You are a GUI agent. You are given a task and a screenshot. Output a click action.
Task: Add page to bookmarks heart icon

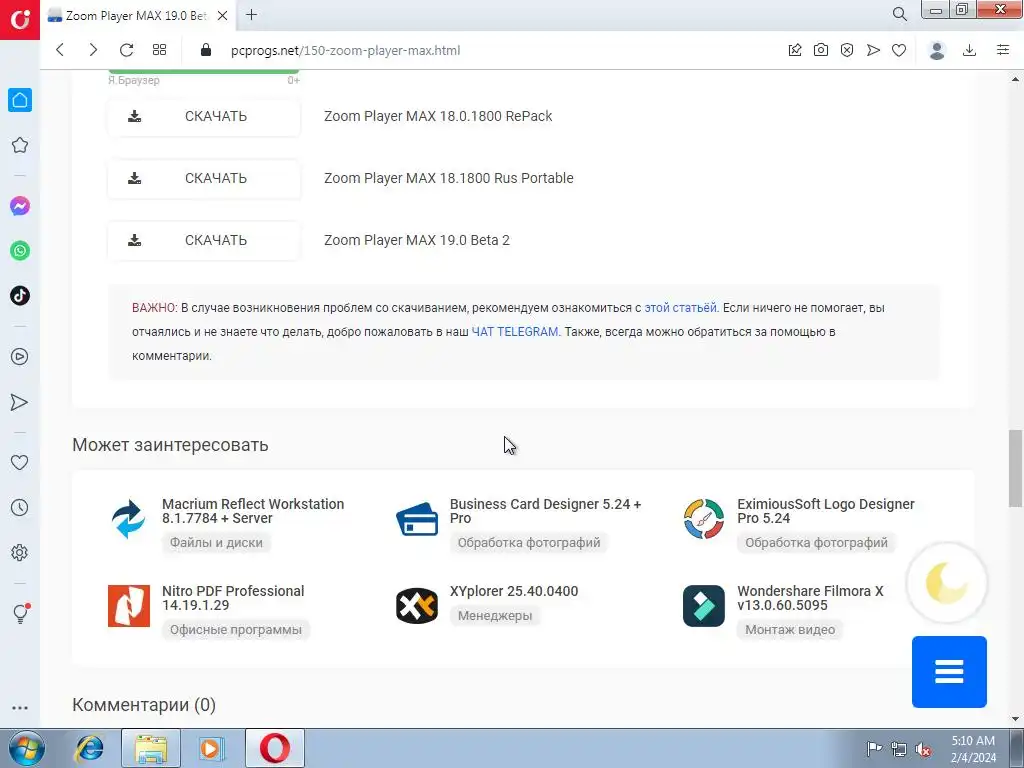(x=899, y=50)
